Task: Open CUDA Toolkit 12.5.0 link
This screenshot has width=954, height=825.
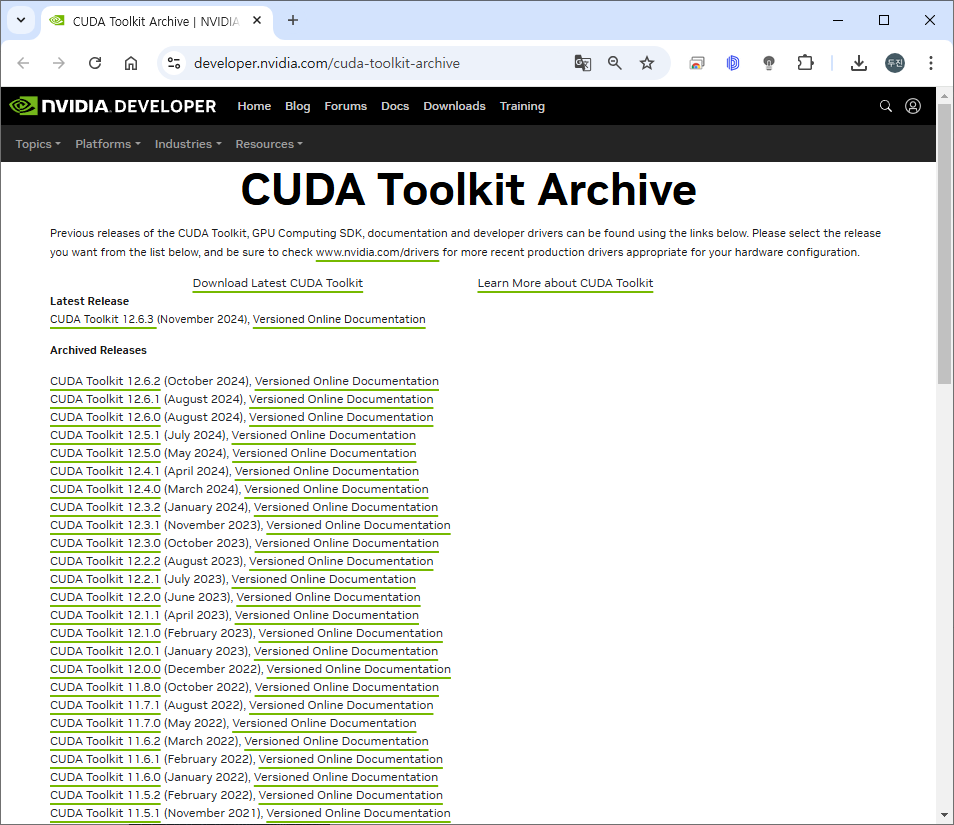Action: pos(105,453)
